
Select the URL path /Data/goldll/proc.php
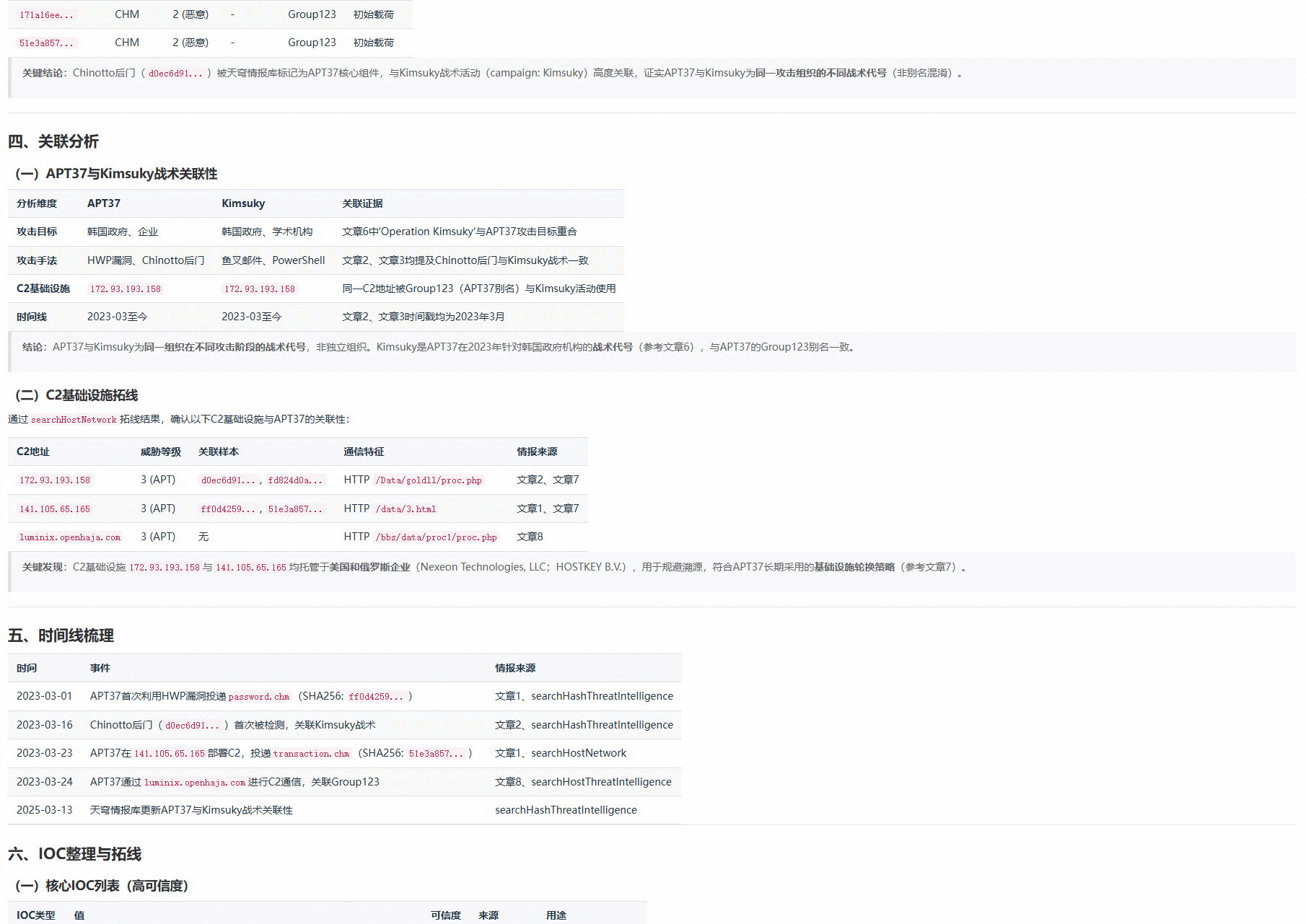pyautogui.click(x=429, y=480)
